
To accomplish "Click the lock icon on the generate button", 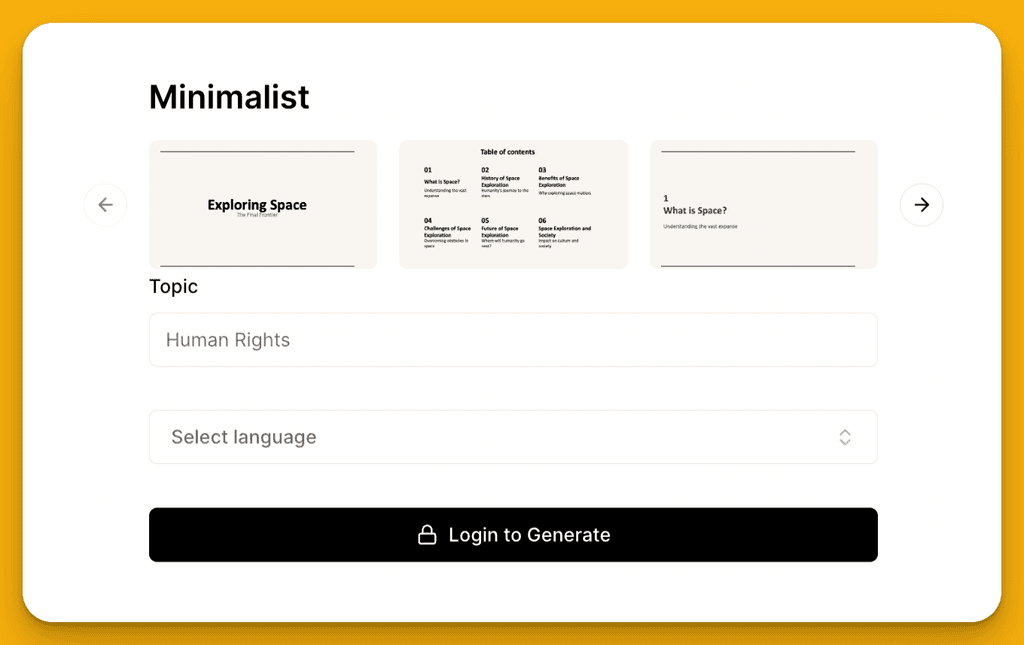I will pos(427,535).
